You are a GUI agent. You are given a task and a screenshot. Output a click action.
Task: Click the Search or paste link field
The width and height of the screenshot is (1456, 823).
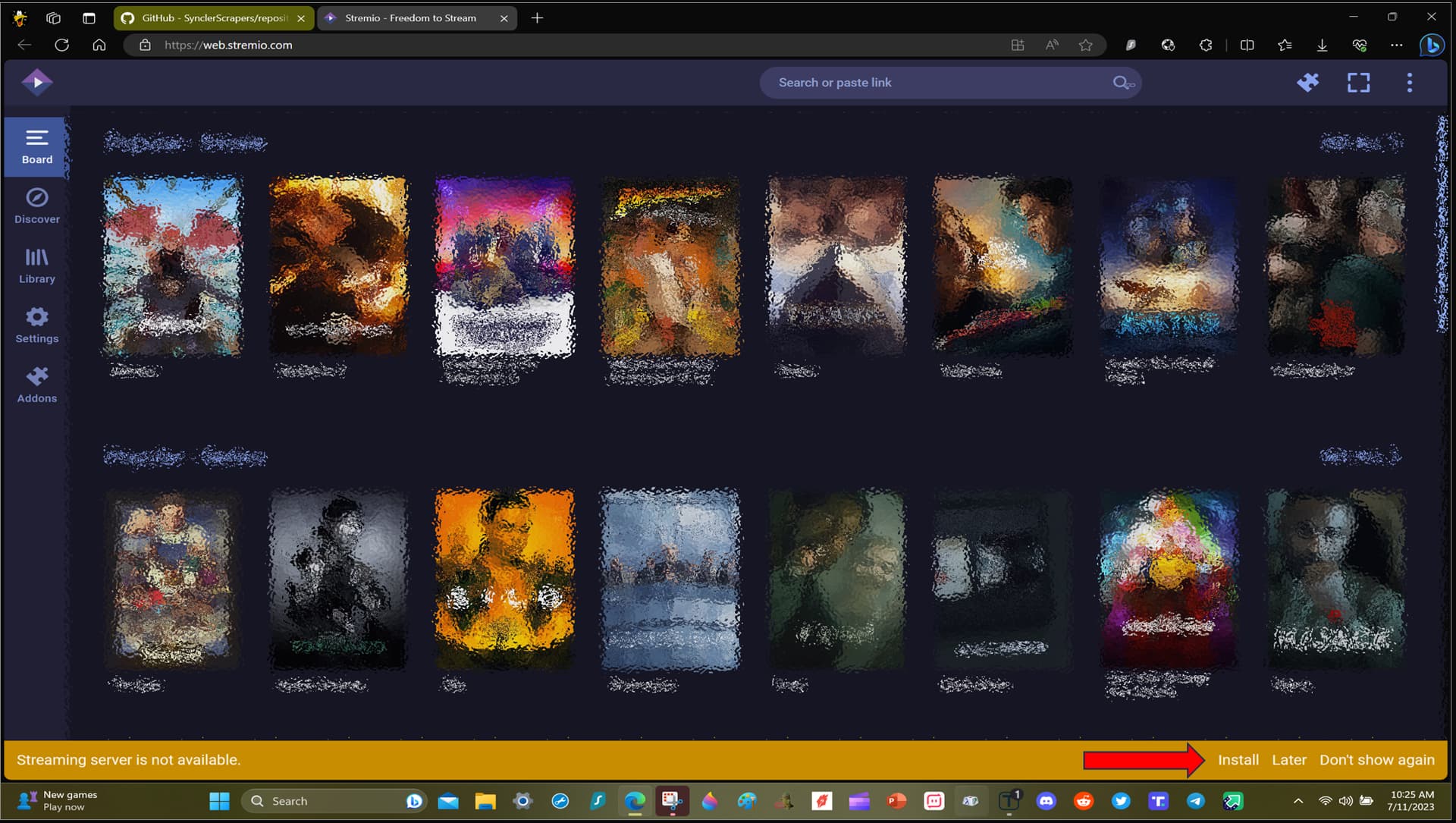[933, 83]
